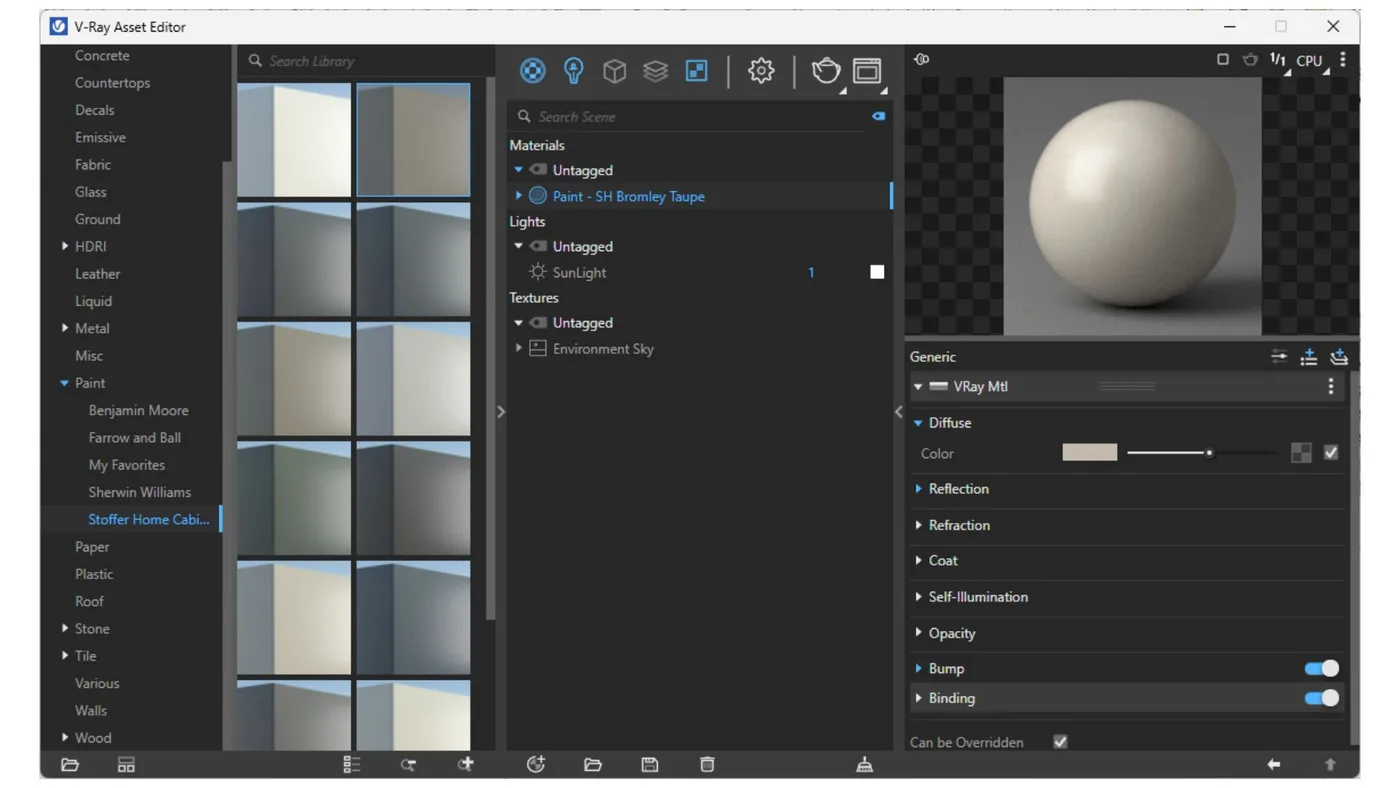
Task: Switch to the Lights asset category
Action: [x=573, y=71]
